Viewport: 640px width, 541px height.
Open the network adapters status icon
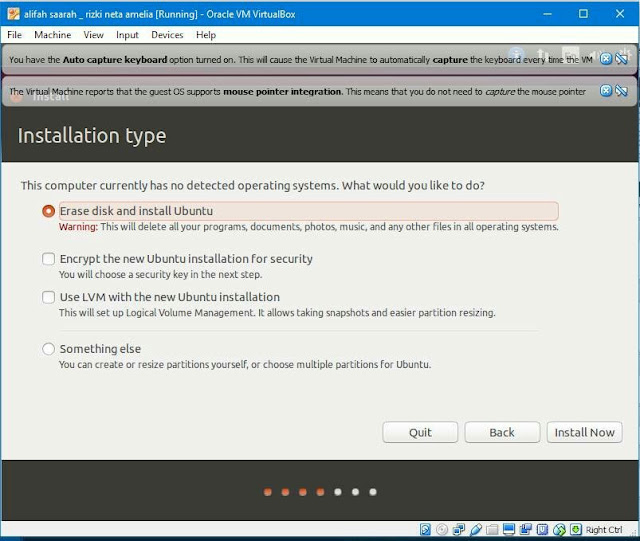coord(458,530)
